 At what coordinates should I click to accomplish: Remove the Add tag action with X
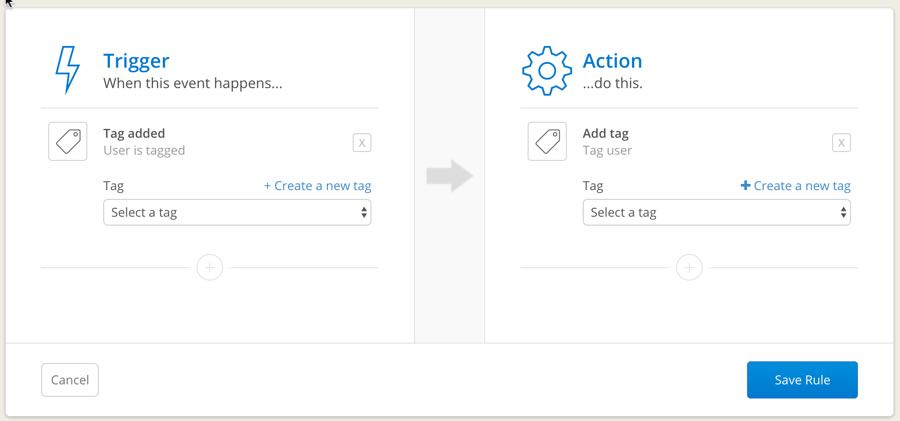(x=841, y=143)
